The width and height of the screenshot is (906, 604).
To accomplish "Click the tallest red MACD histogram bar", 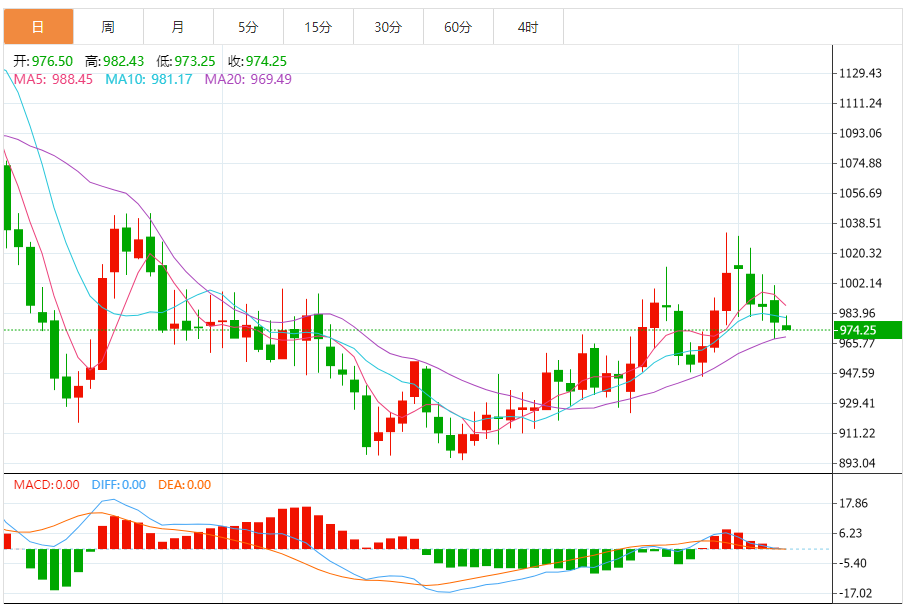I will point(306,528).
